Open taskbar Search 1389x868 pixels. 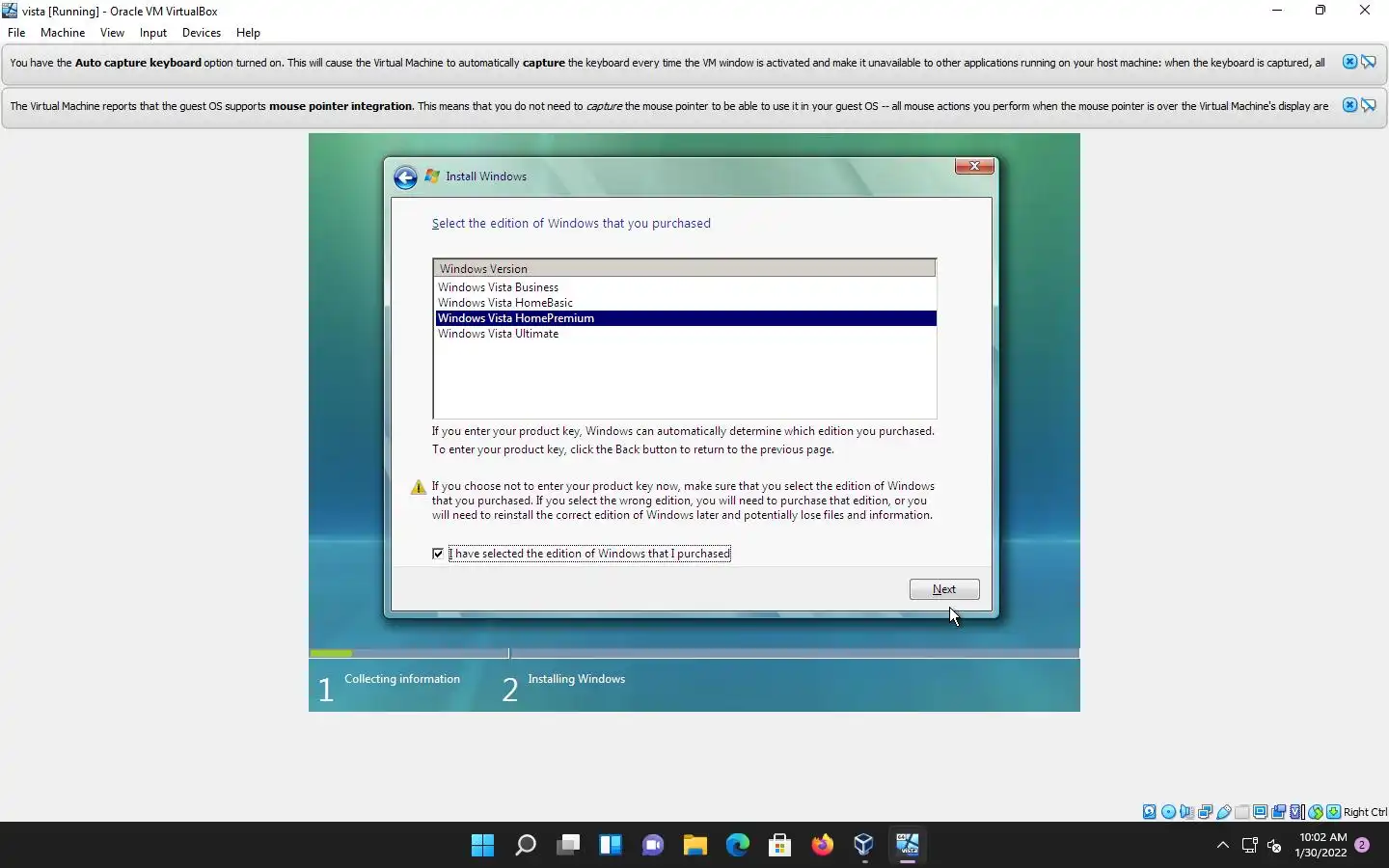pos(526,846)
